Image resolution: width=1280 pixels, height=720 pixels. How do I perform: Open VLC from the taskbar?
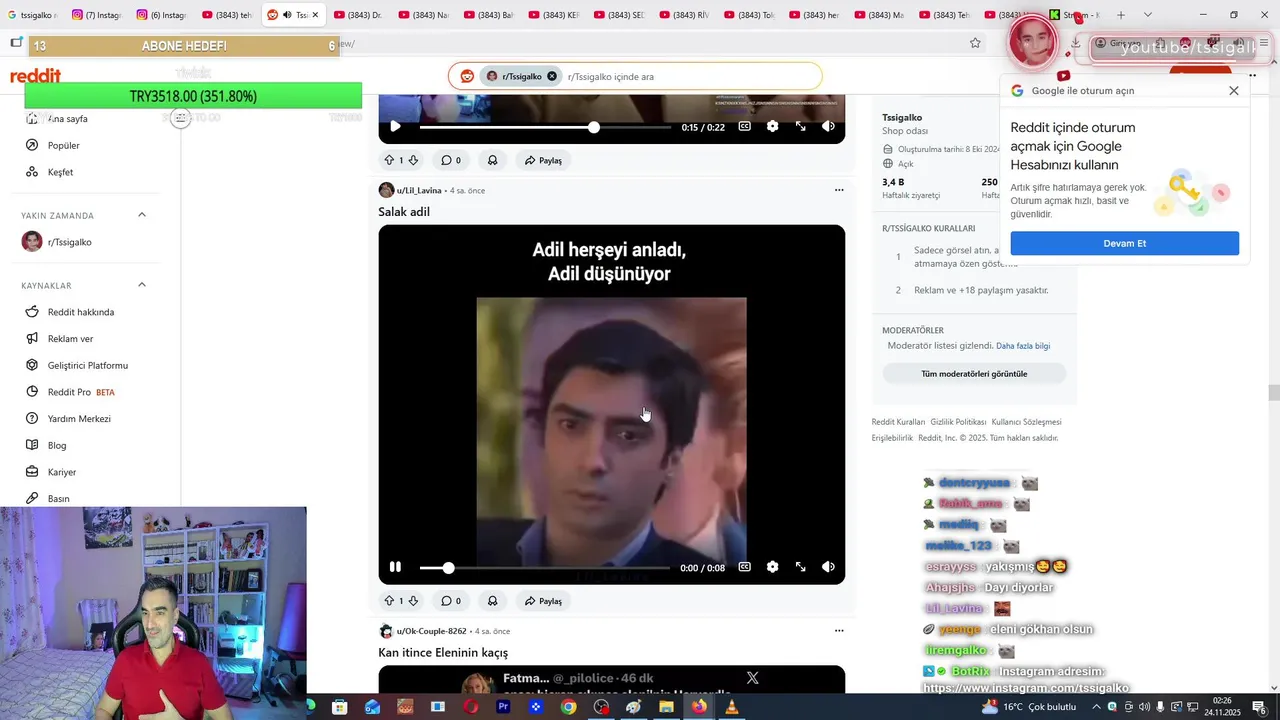click(x=731, y=707)
